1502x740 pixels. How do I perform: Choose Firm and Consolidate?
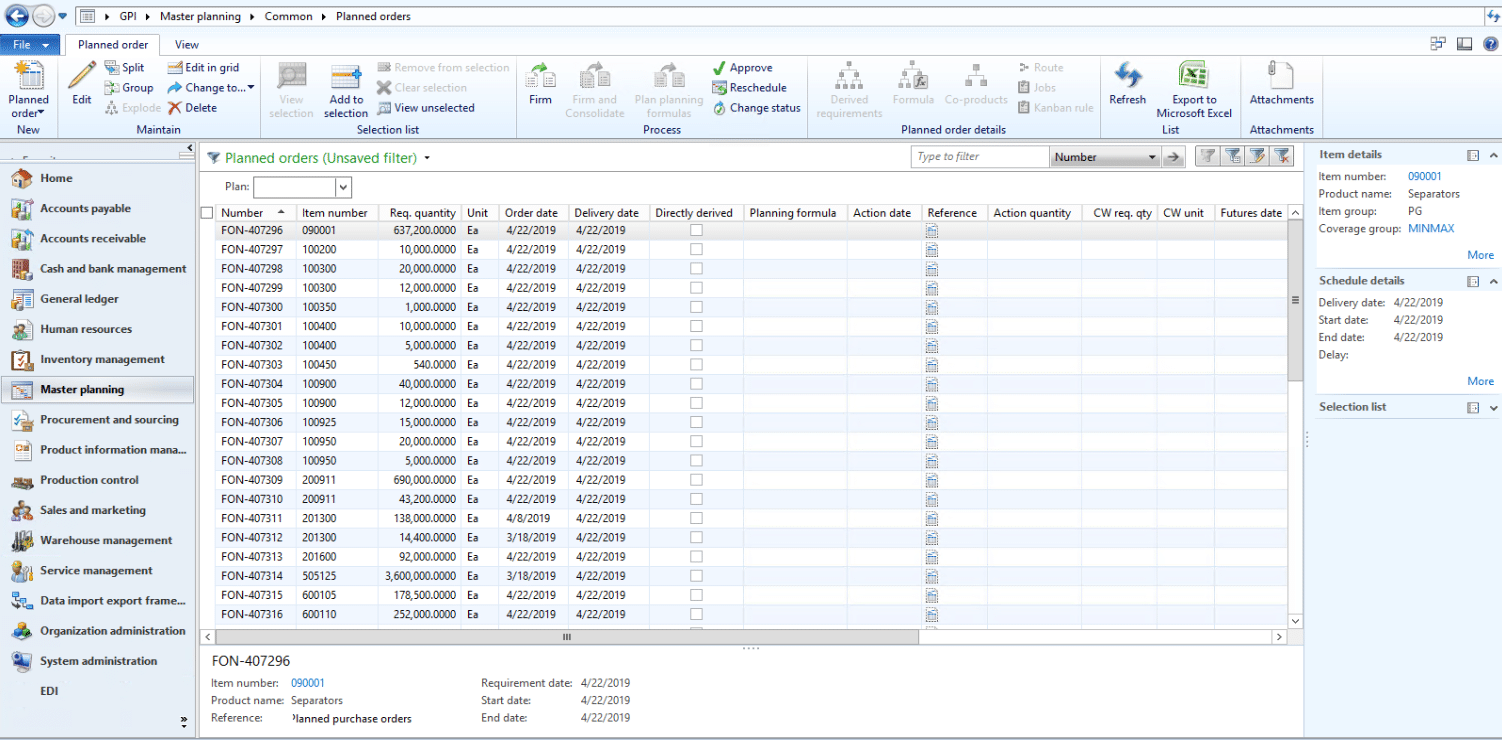(x=594, y=88)
